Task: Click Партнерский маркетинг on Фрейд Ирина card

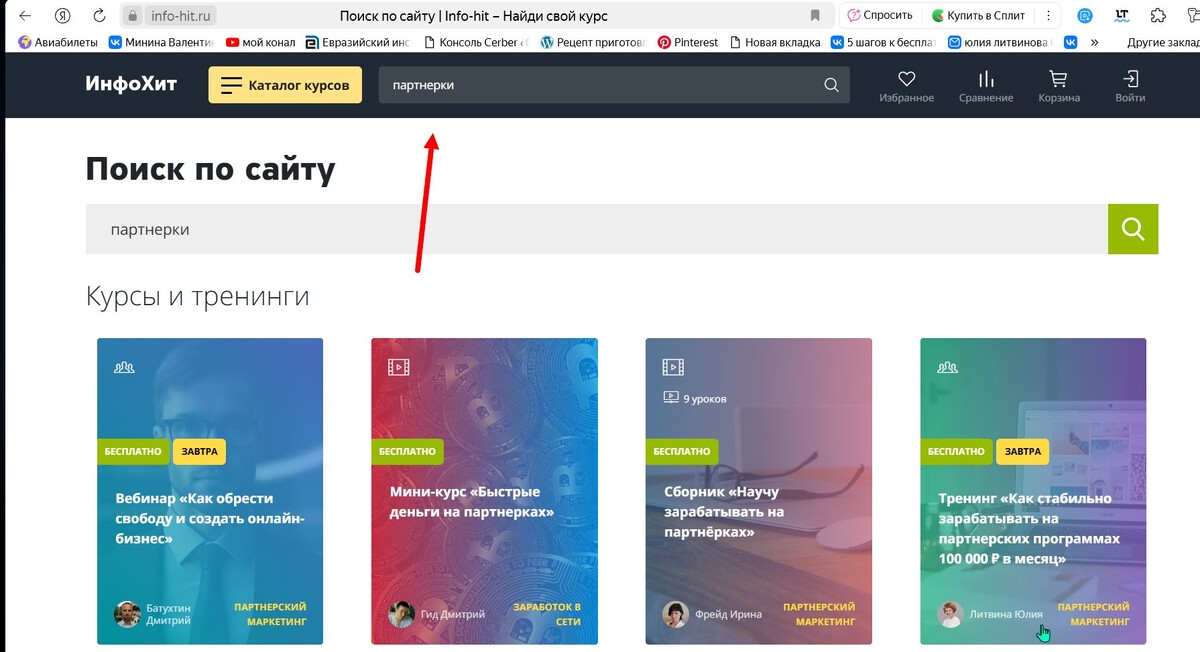Action: tap(819, 614)
